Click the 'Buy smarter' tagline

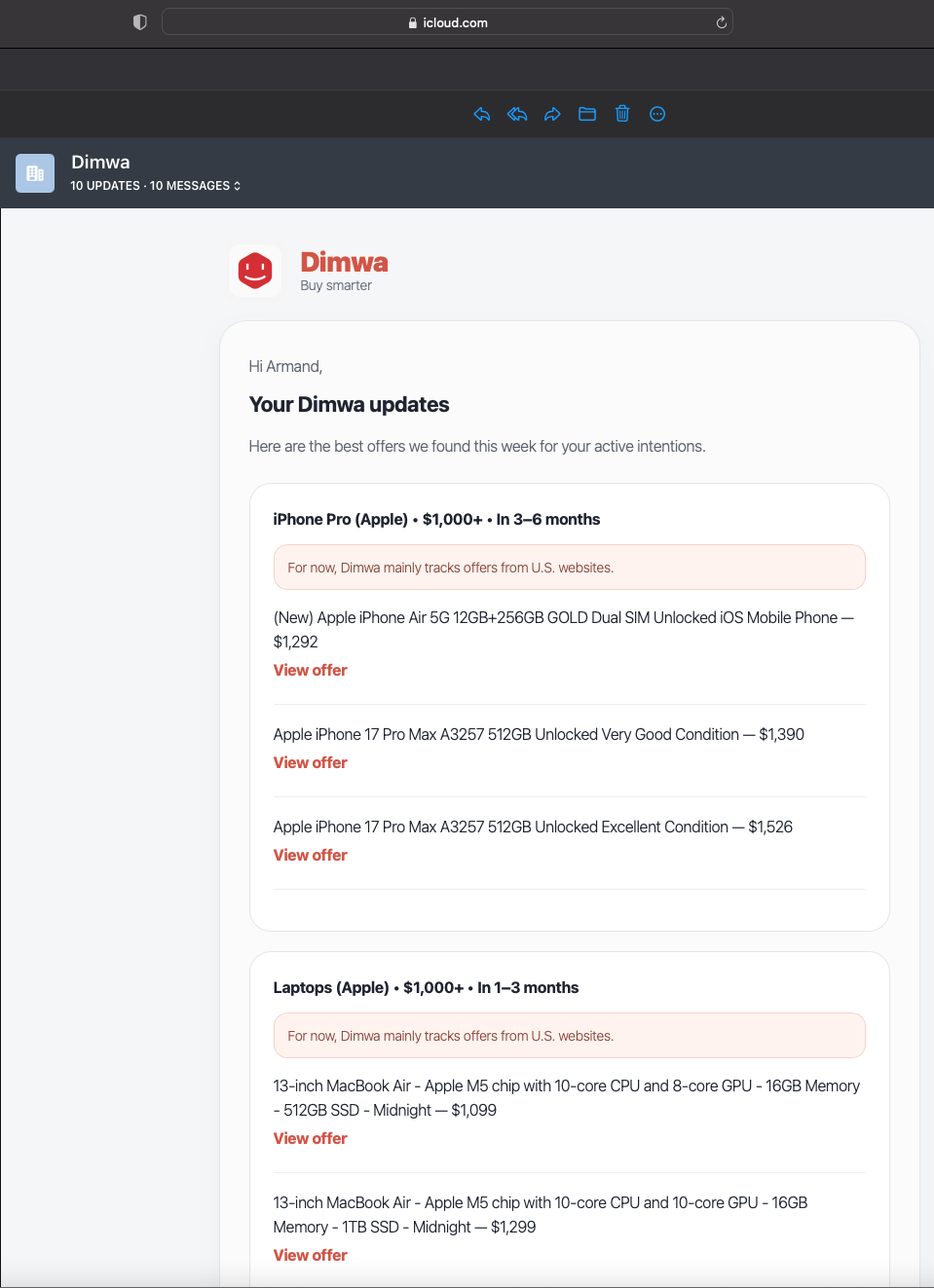pos(336,285)
